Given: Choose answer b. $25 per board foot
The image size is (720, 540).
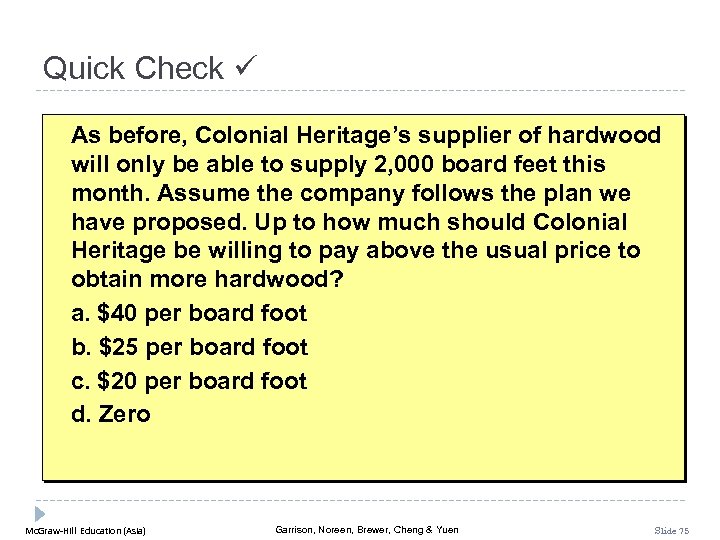Looking at the screenshot, I should tap(189, 347).
